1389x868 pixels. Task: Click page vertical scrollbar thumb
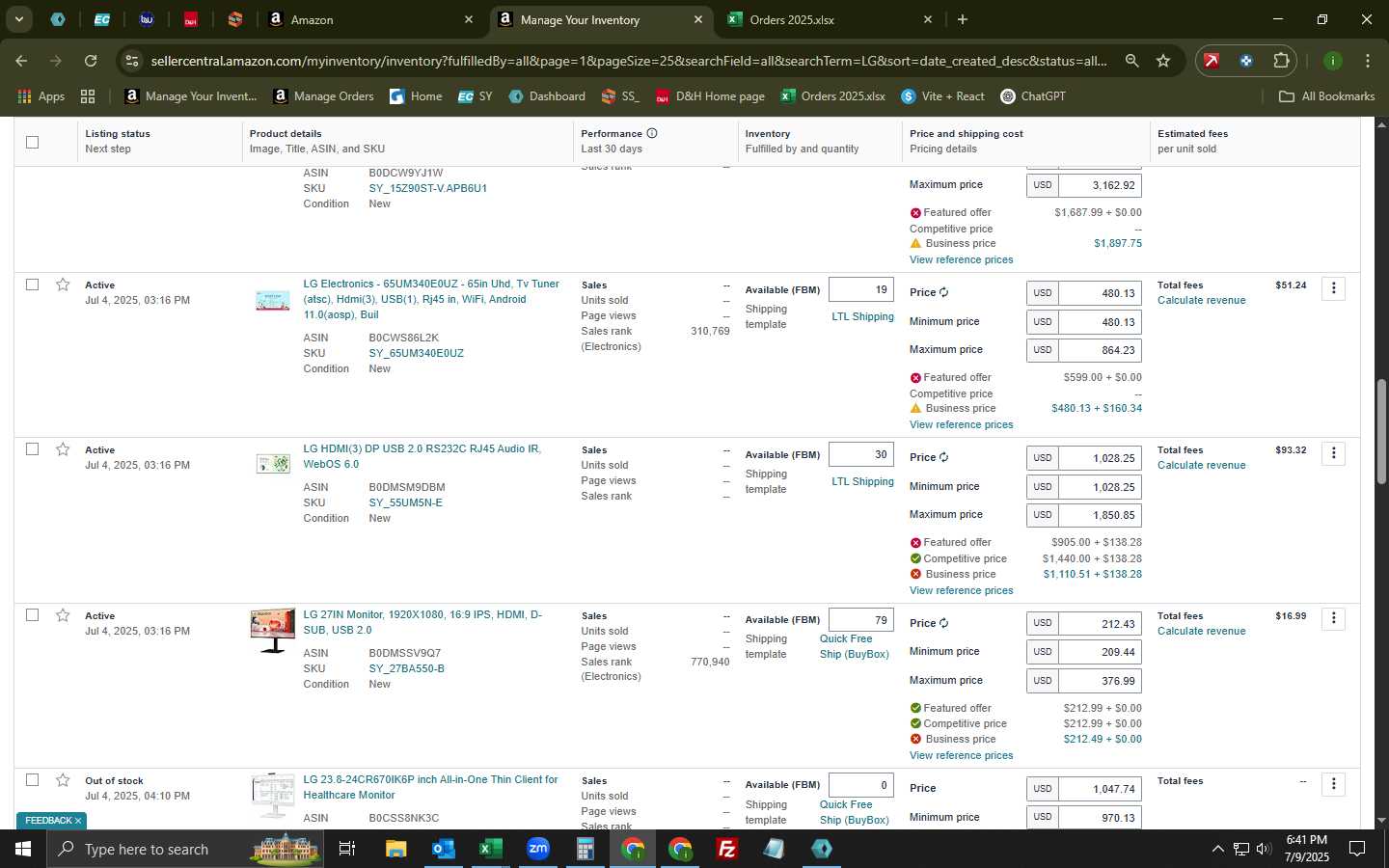pos(1381,431)
